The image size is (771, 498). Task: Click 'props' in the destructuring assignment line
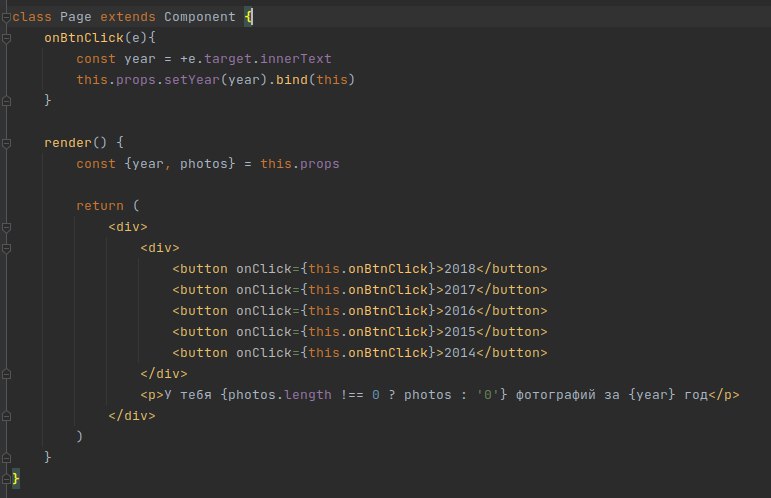320,164
